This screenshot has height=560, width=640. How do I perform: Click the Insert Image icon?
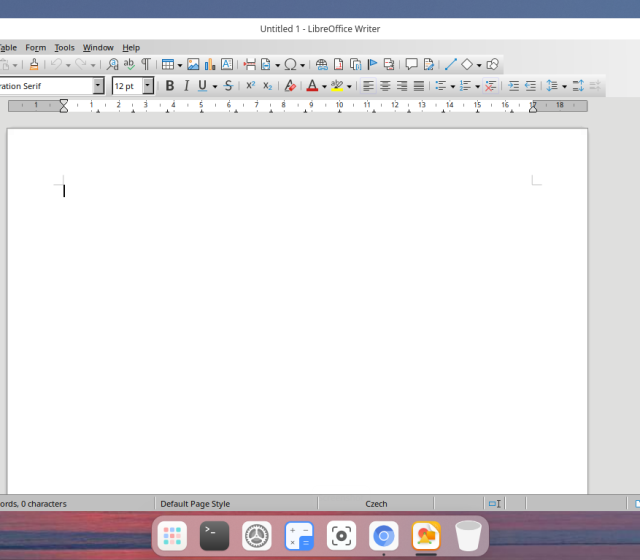pyautogui.click(x=193, y=64)
